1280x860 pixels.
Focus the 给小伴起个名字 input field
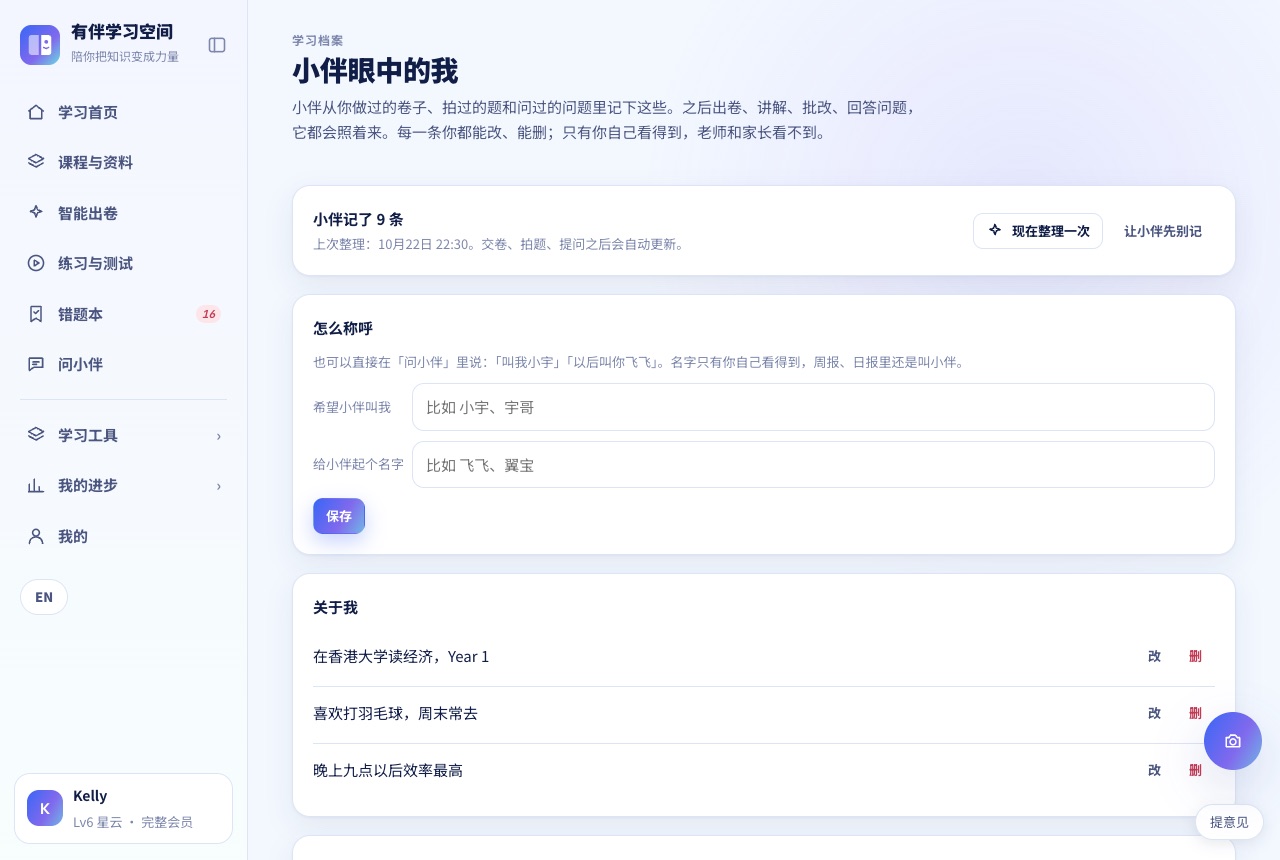coord(813,465)
